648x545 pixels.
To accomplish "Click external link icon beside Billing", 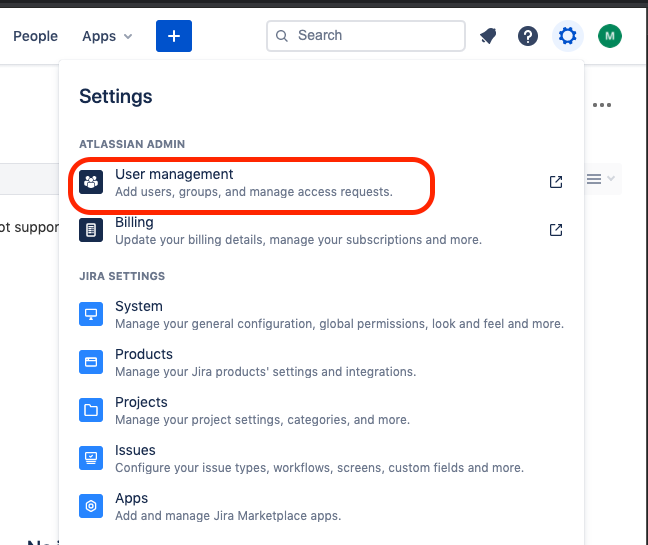I will [x=556, y=230].
